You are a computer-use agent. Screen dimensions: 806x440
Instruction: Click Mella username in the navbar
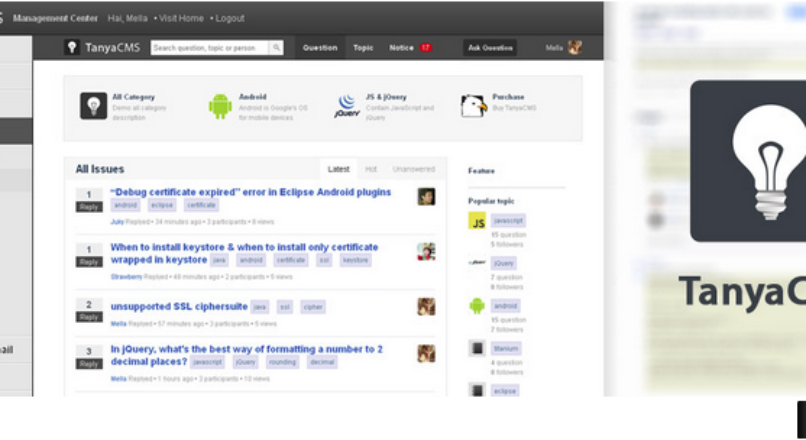point(554,48)
